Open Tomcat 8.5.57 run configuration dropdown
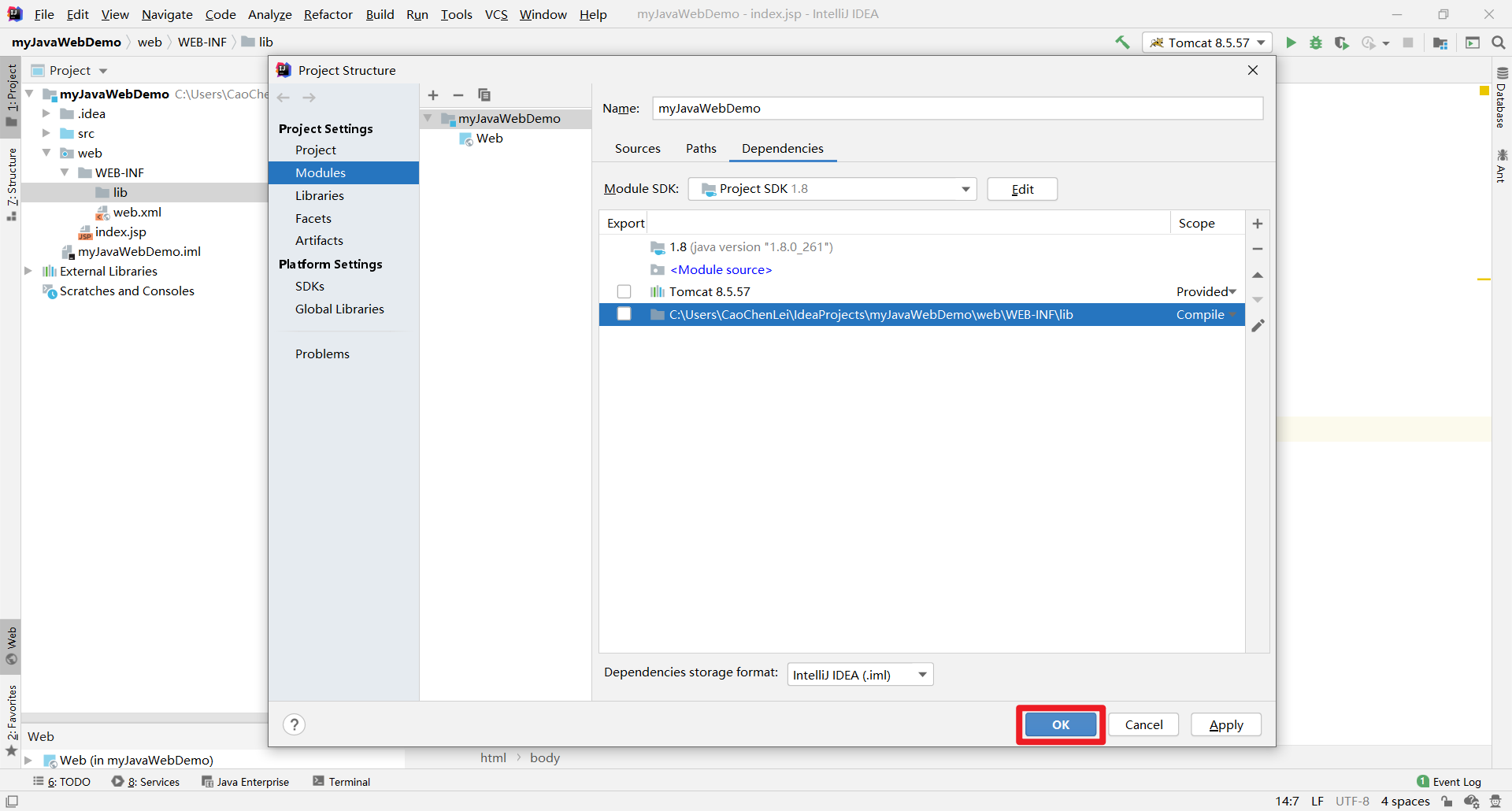Viewport: 1512px width, 811px height. point(1207,43)
